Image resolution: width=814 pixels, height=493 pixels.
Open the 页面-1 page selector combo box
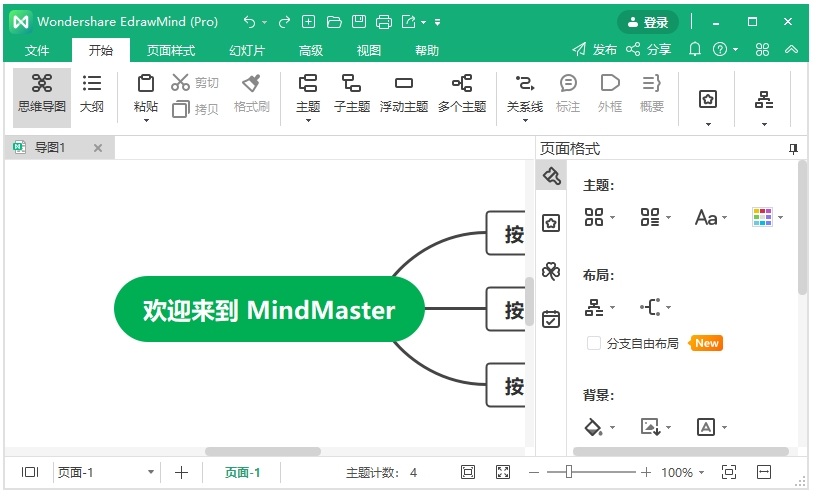tap(105, 473)
